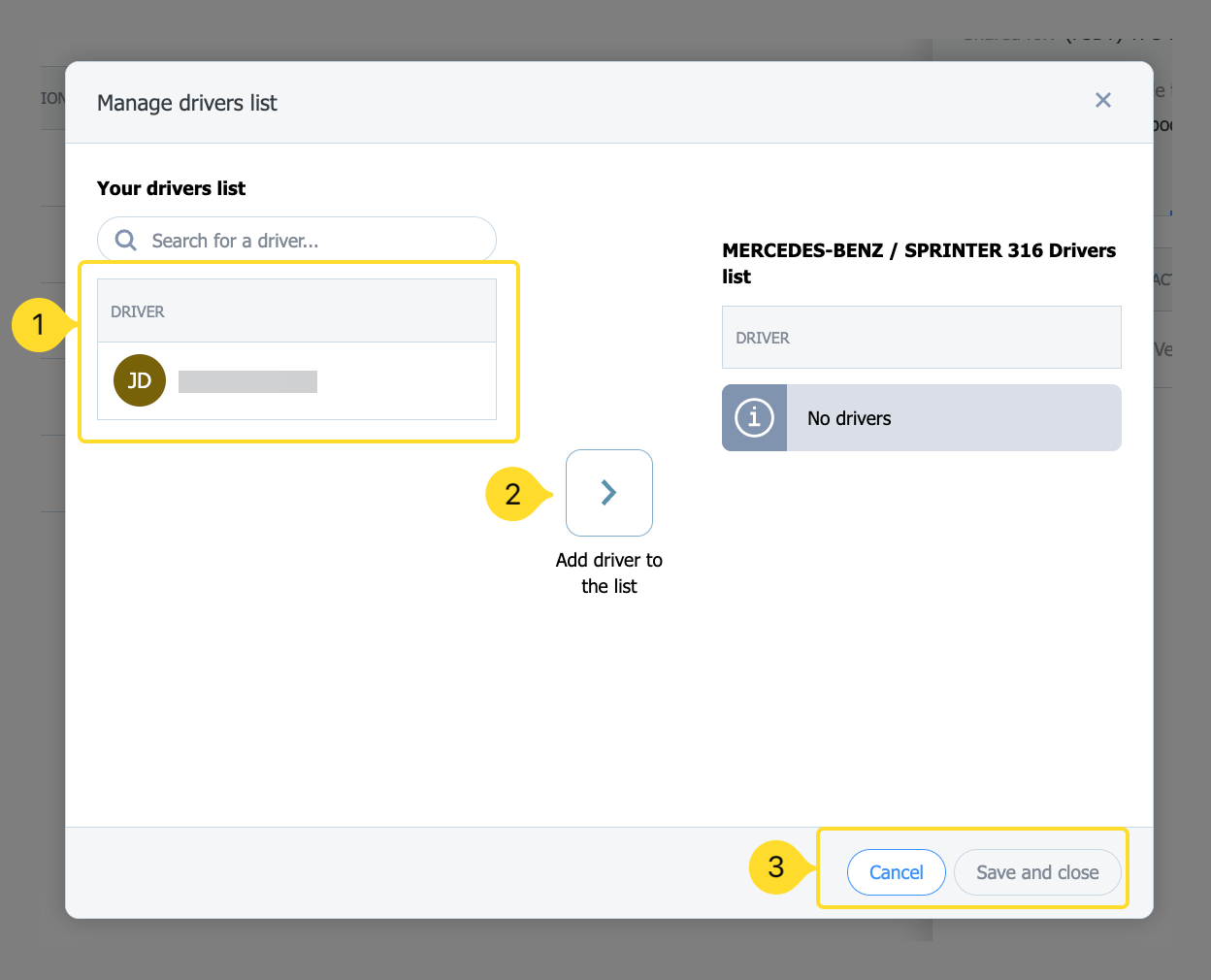Click the yellow number 1 marker

39,324
